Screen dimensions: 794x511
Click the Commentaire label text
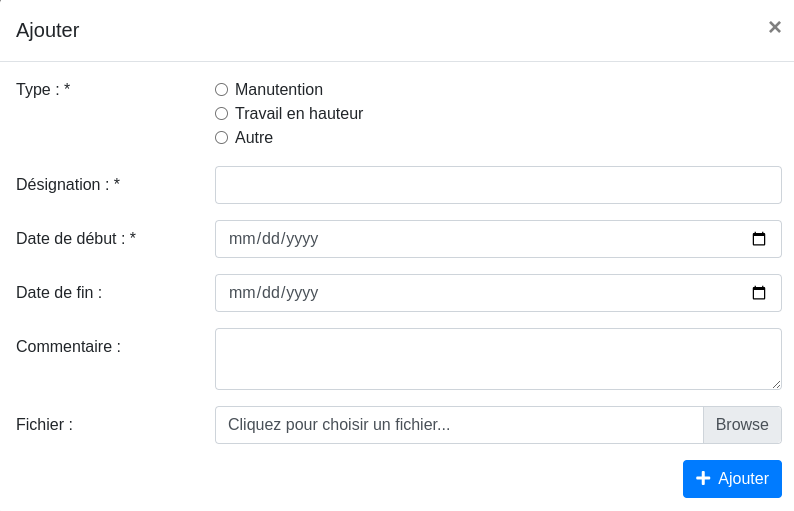tap(68, 347)
